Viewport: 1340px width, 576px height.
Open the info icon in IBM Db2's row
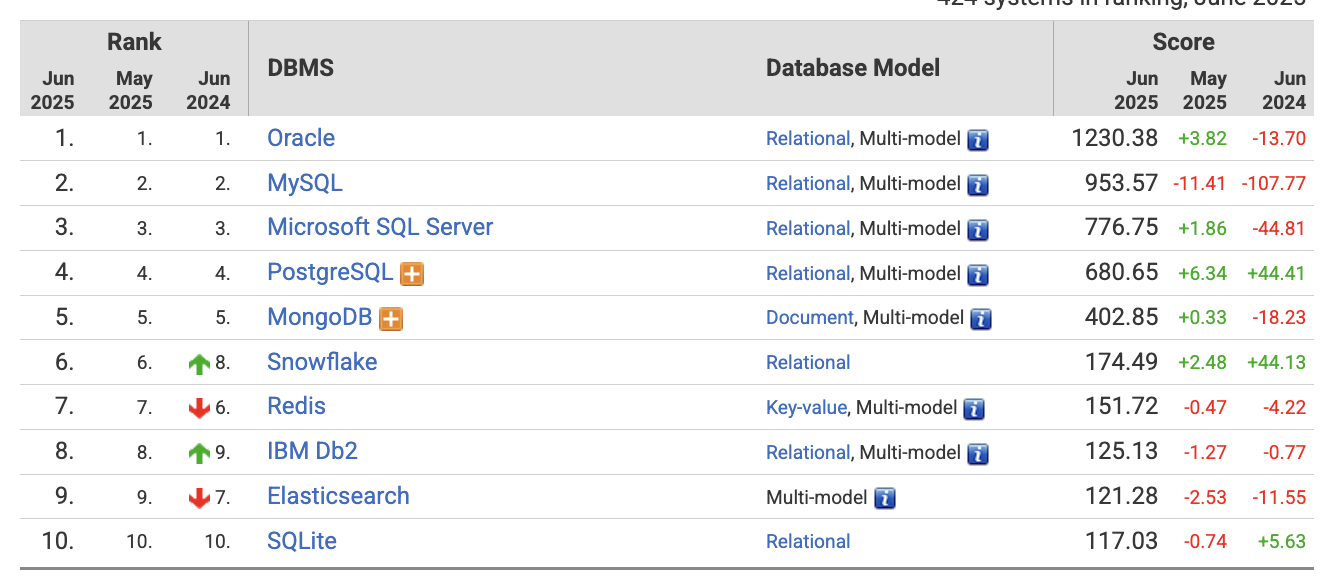pos(978,454)
